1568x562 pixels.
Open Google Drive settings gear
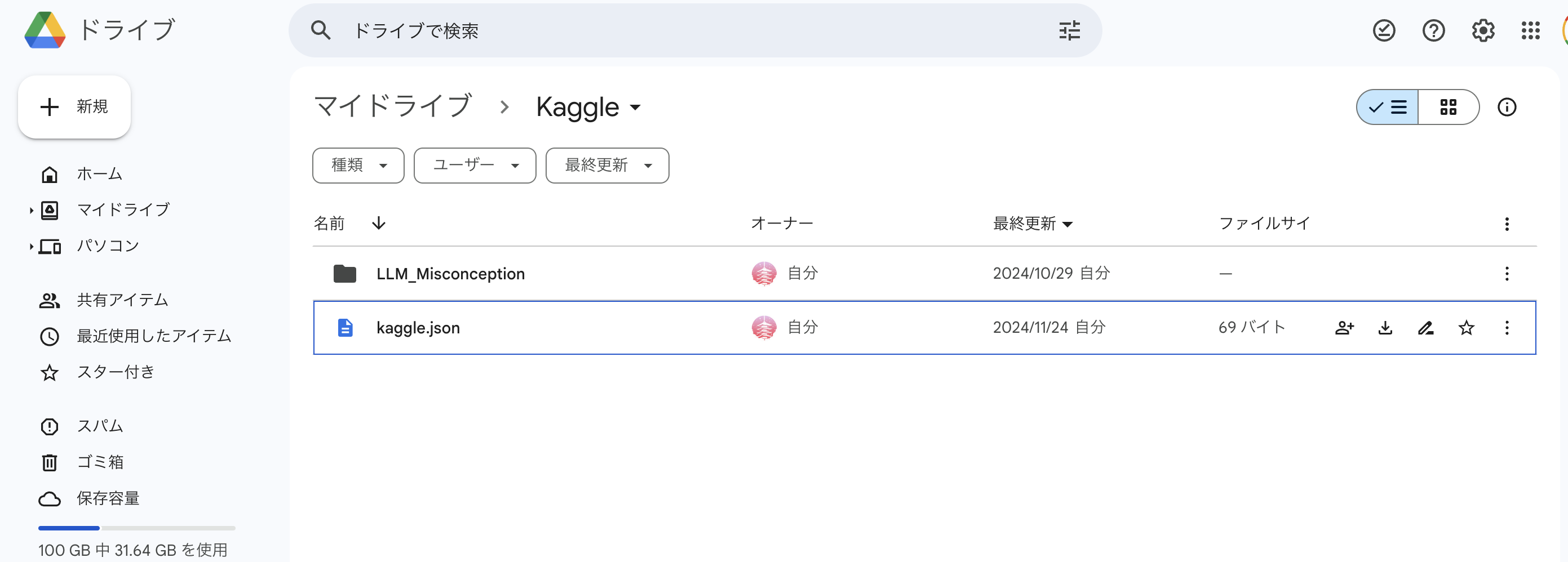click(x=1483, y=30)
